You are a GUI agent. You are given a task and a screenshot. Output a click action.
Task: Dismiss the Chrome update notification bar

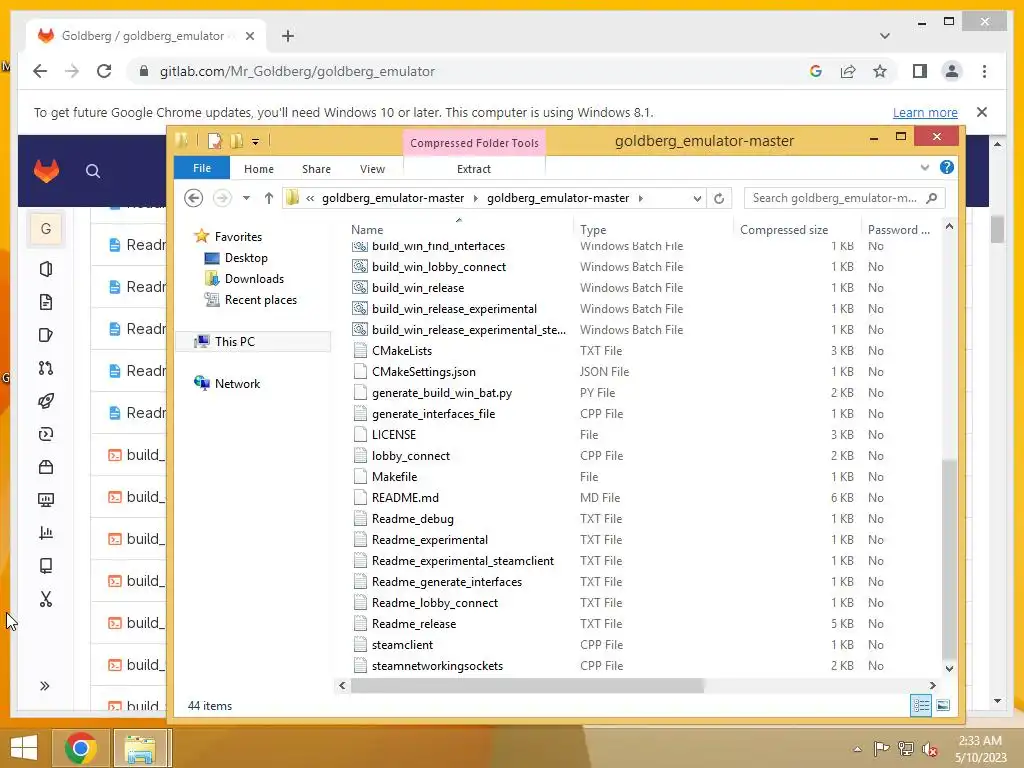(x=982, y=112)
